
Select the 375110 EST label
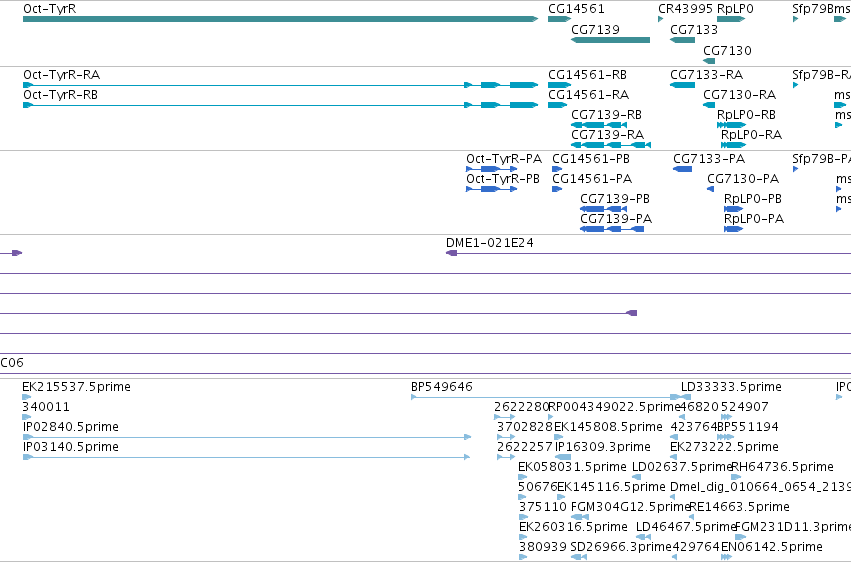click(x=543, y=507)
